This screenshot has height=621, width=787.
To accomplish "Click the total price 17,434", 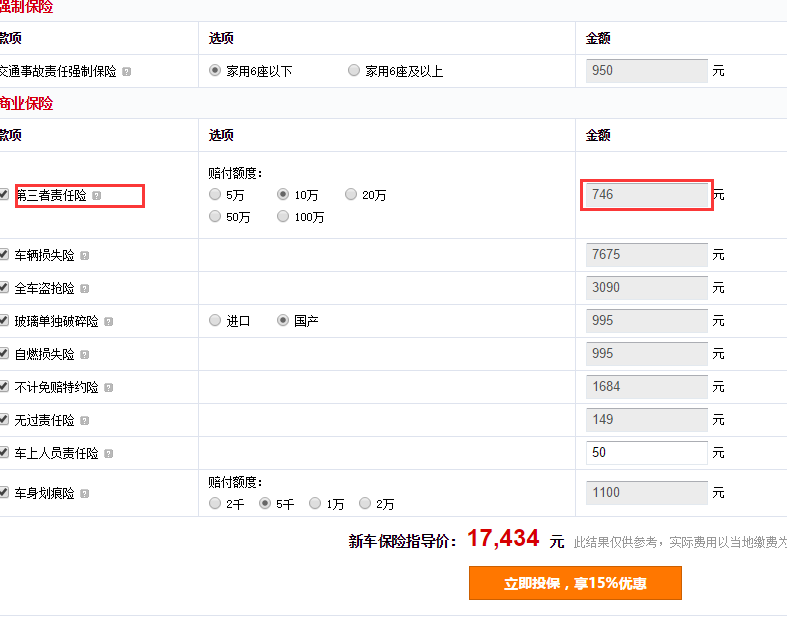I will click(x=503, y=539).
